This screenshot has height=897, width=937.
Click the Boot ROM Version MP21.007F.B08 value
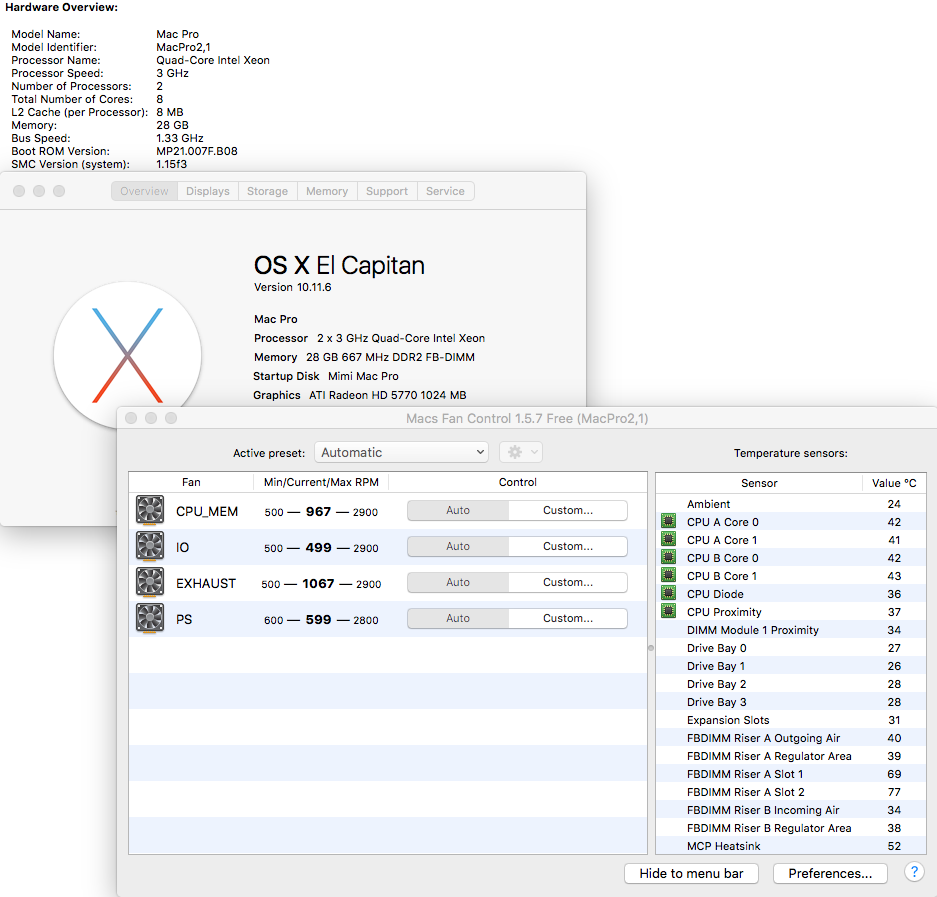point(197,151)
